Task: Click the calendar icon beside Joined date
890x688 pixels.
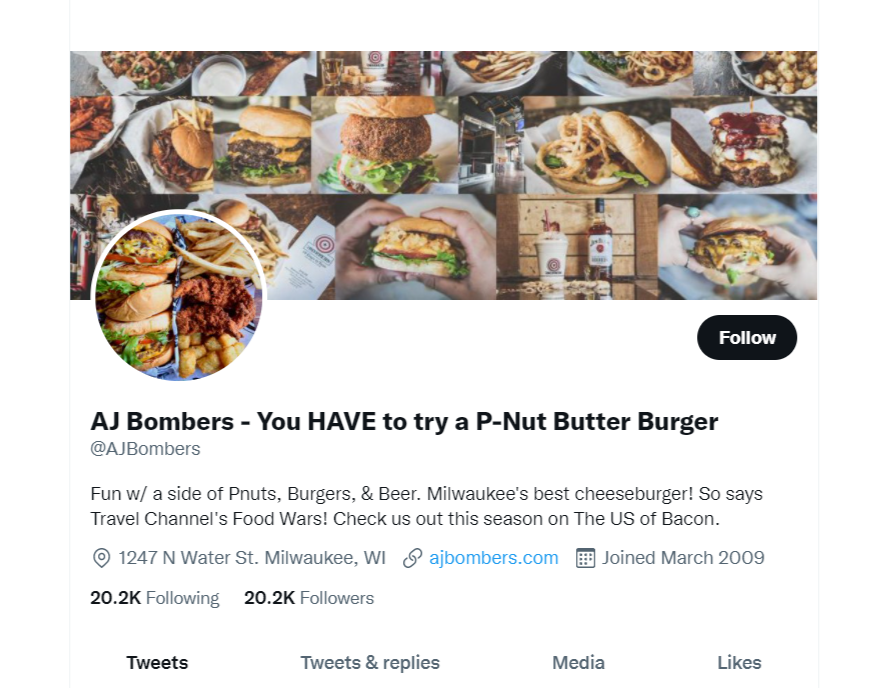Action: click(x=586, y=558)
